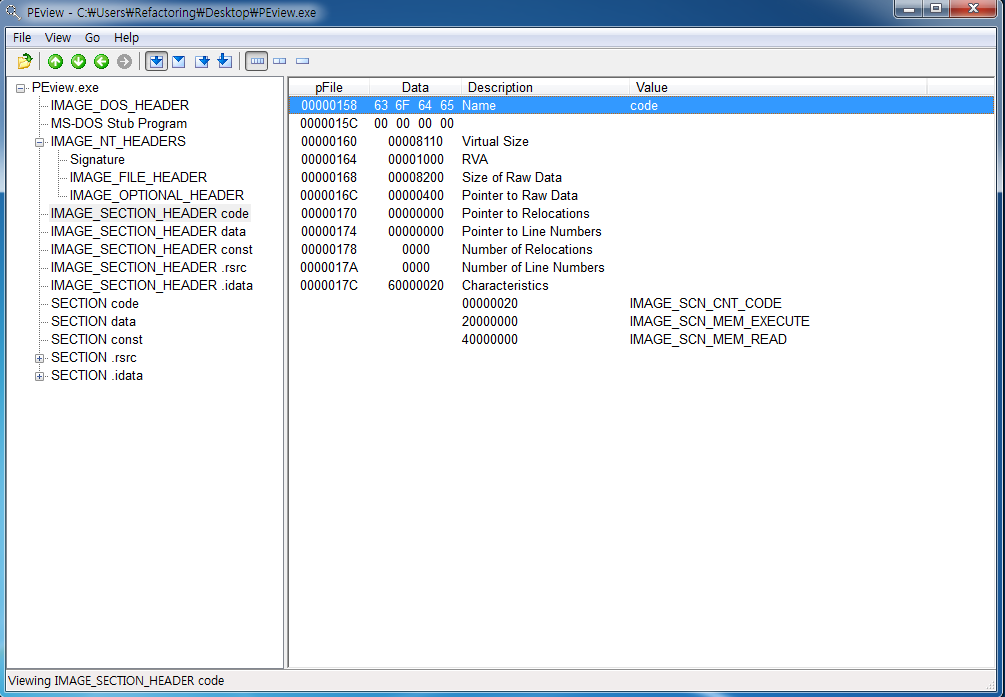Viewport: 1005px width, 697px height.
Task: Open the Help menu
Action: point(126,37)
